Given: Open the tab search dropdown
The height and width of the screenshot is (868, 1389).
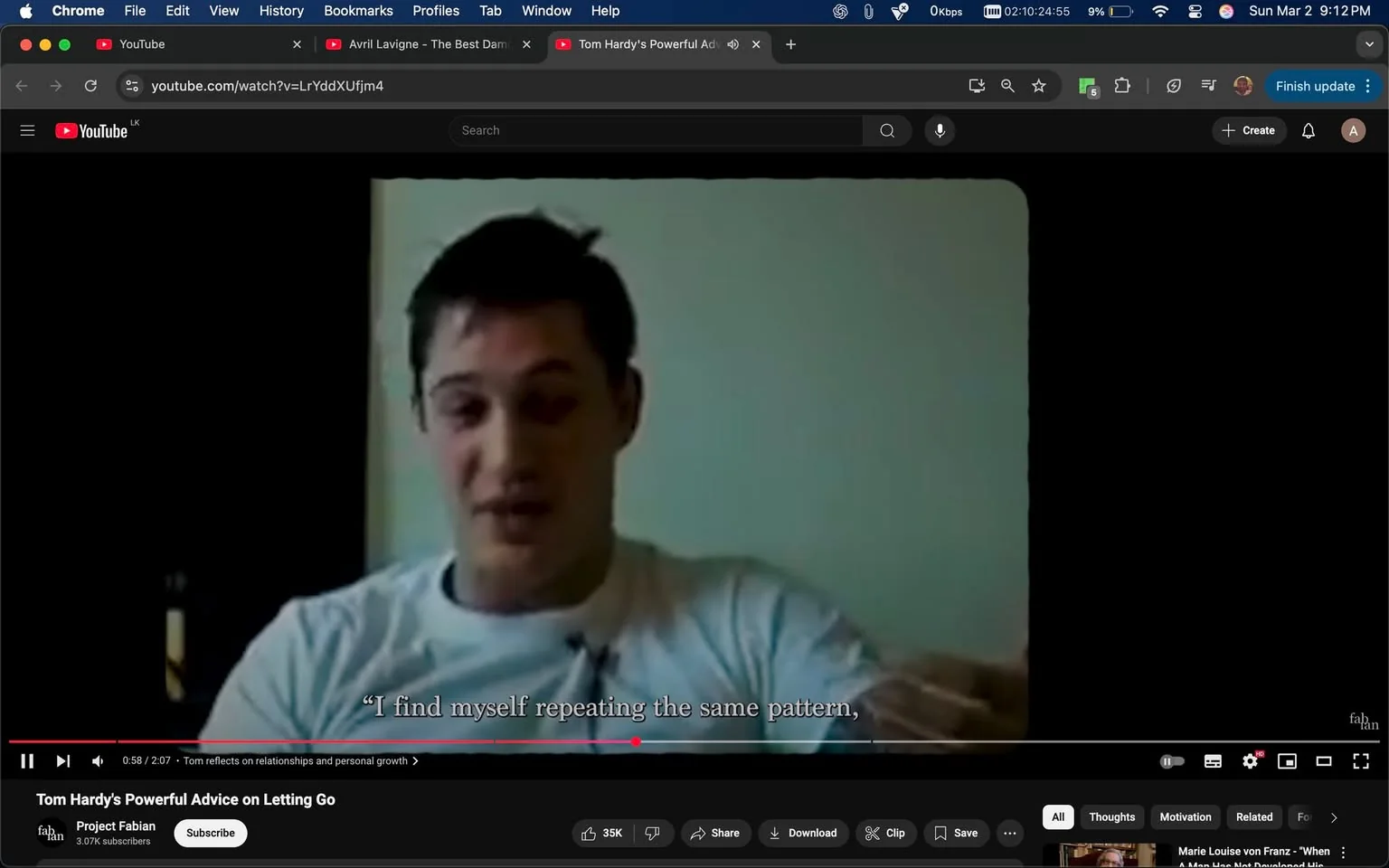Looking at the screenshot, I should click(x=1369, y=44).
